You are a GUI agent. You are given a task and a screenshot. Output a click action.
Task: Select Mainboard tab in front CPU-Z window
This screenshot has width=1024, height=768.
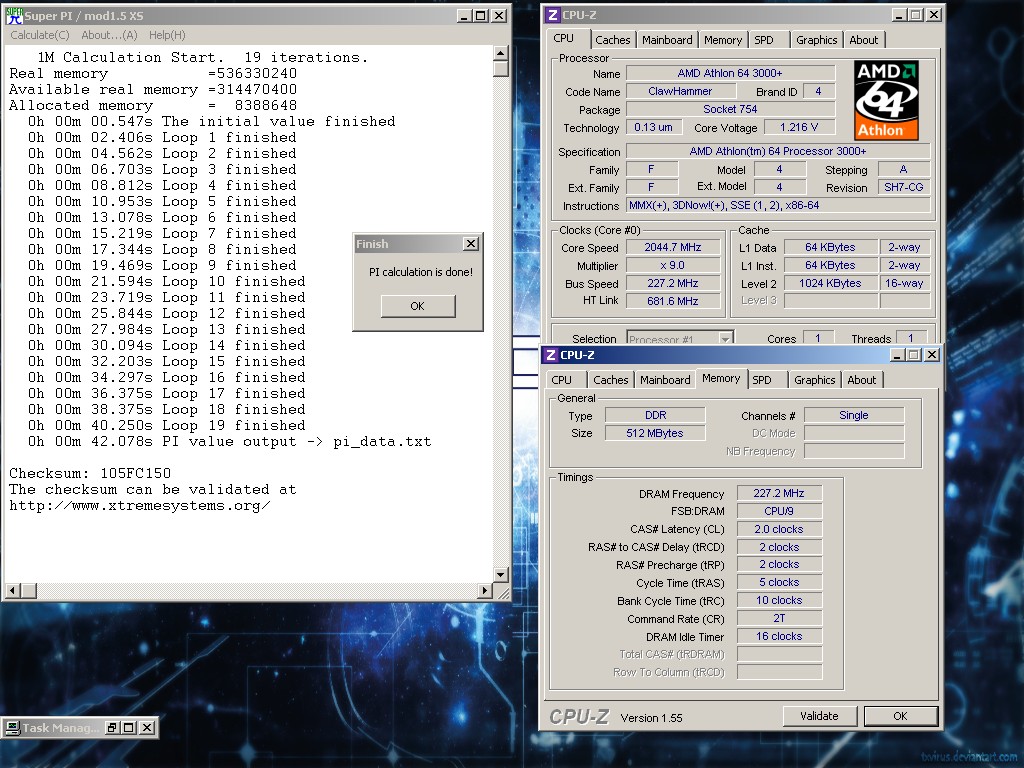(665, 380)
